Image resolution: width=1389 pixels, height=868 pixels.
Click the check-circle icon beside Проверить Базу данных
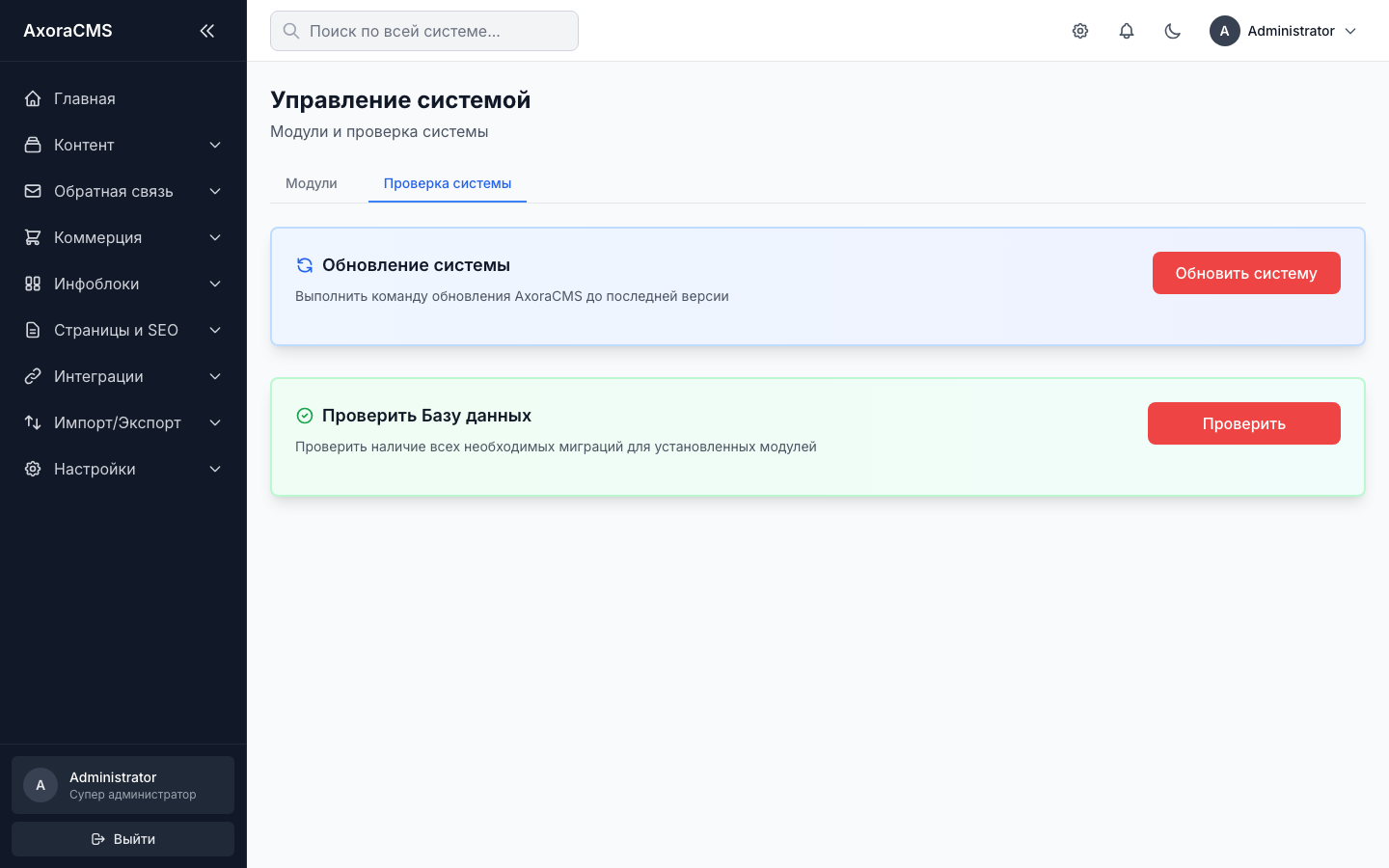click(x=305, y=416)
